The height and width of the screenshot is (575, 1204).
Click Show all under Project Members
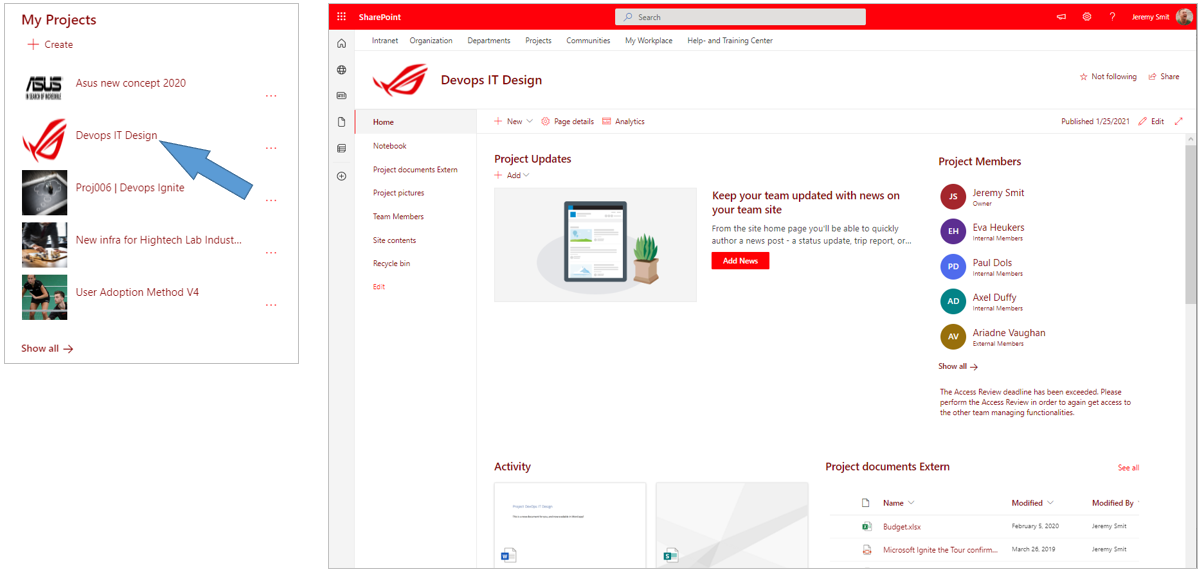(958, 367)
